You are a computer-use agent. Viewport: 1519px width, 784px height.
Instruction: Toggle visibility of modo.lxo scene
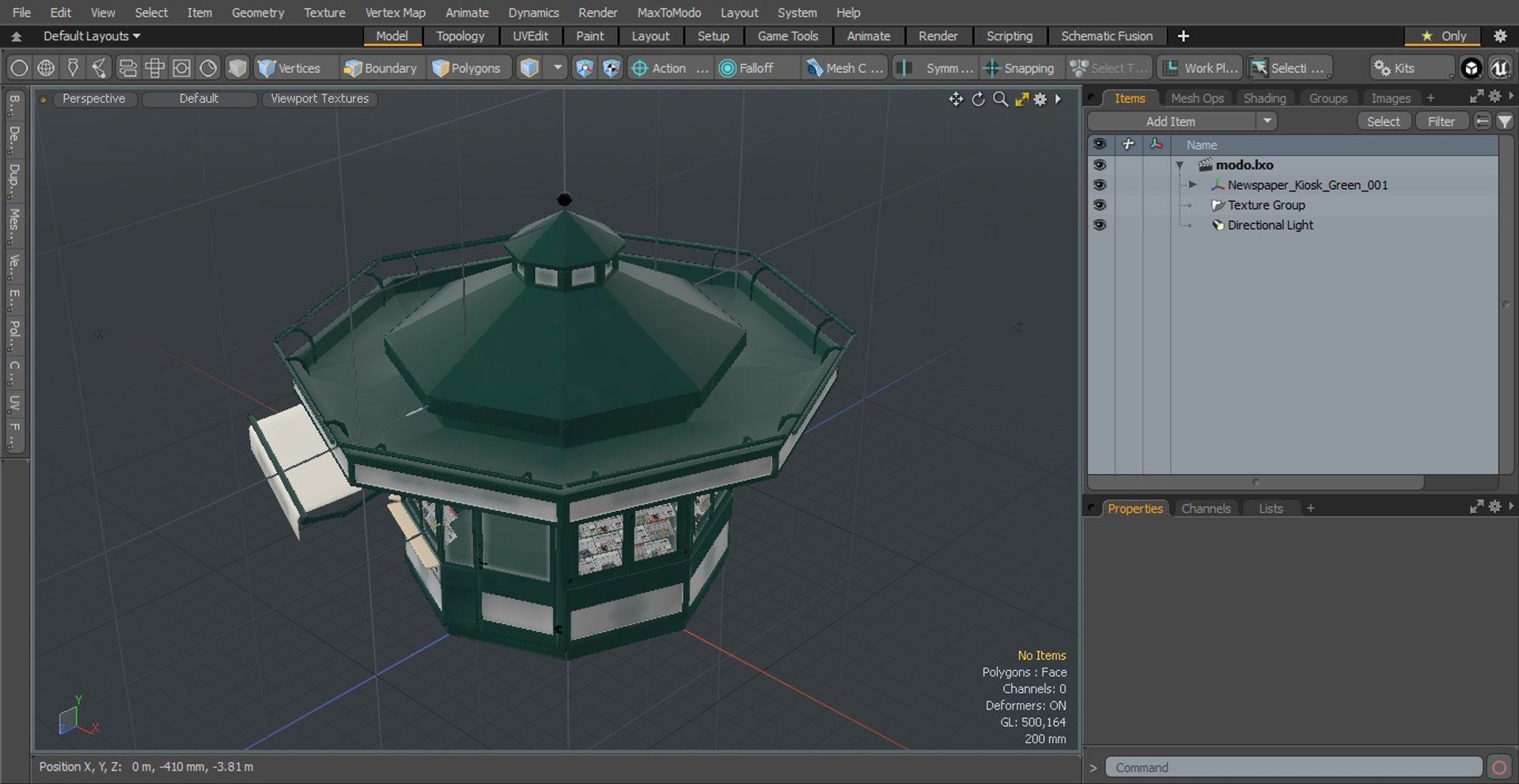point(1100,165)
